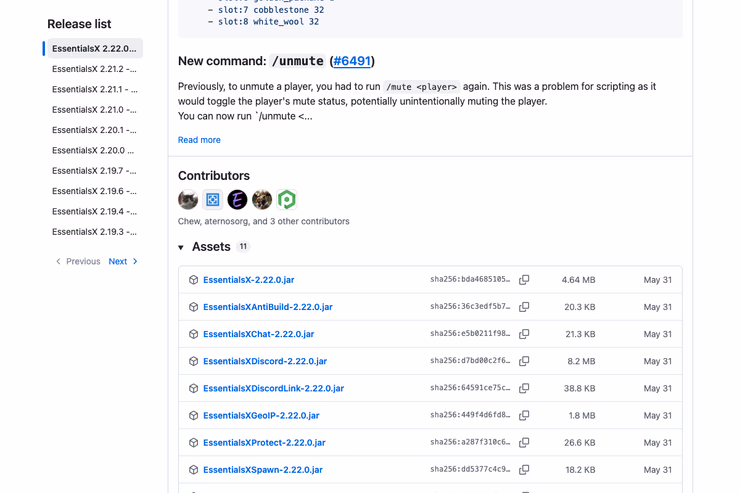Click package icon beside EssentialsXProtect-2.22.0.jar
This screenshot has width=740, height=493.
click(x=193, y=443)
